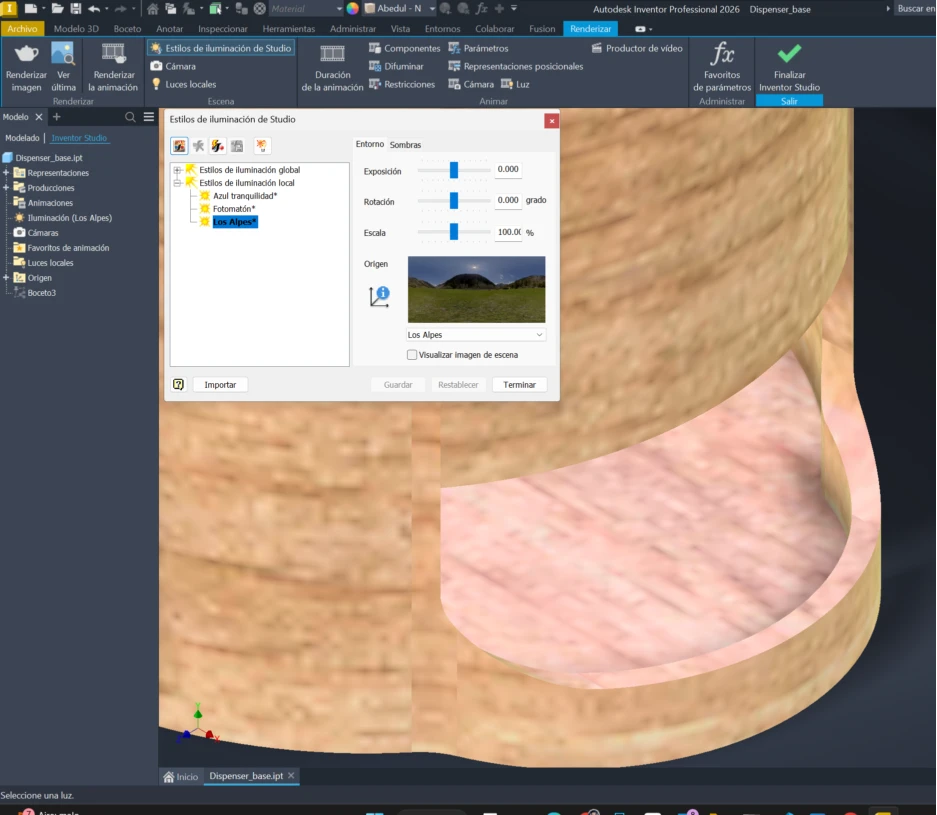Viewport: 937px width, 815px height.
Task: Click the Los Alpes environment thumbnail
Action: pyautogui.click(x=476, y=289)
